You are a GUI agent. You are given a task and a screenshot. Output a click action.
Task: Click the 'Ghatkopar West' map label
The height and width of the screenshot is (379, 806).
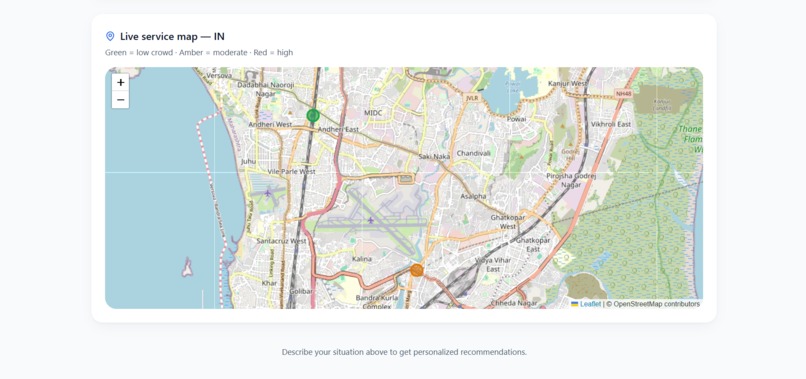(x=508, y=222)
